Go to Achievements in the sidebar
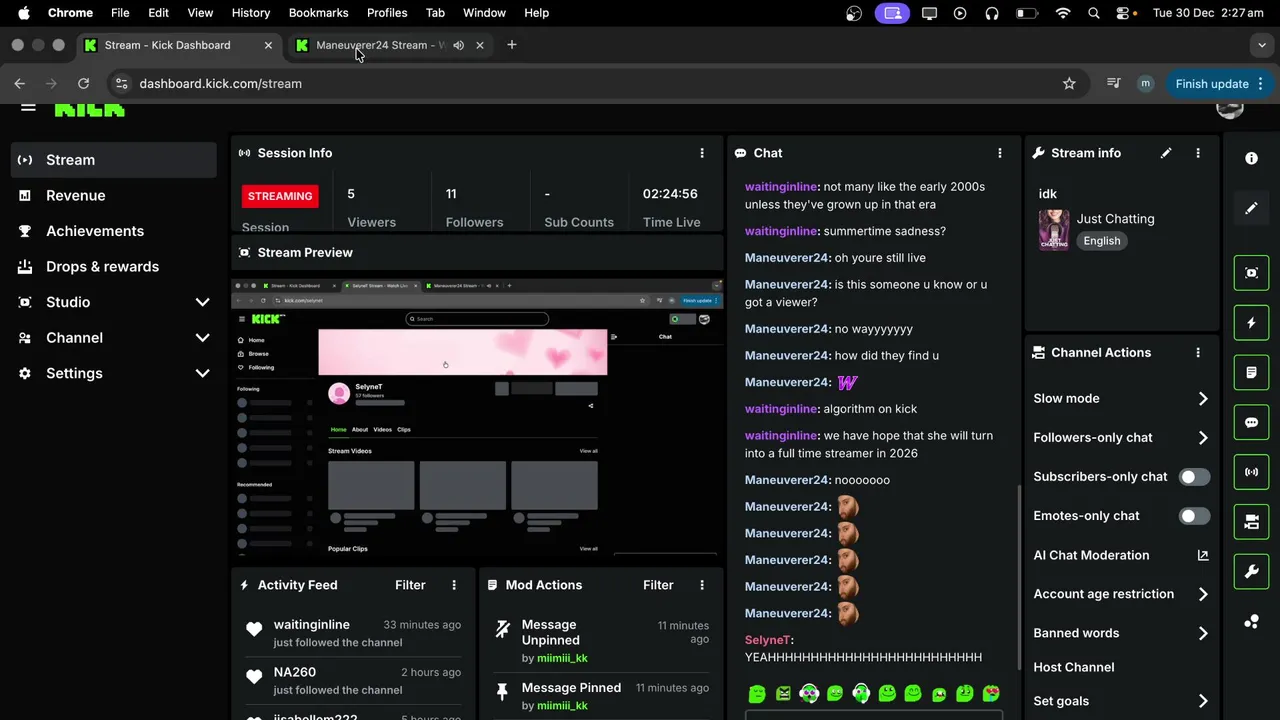Image resolution: width=1280 pixels, height=720 pixels. (x=113, y=231)
